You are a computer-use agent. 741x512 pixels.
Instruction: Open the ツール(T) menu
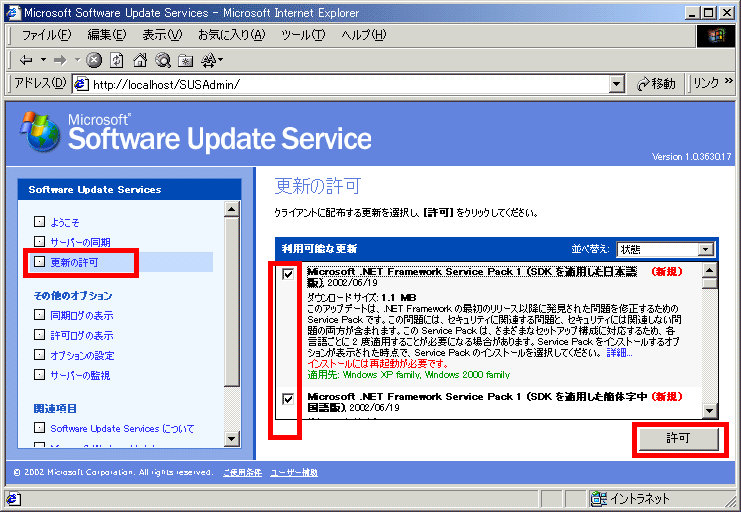[x=303, y=35]
